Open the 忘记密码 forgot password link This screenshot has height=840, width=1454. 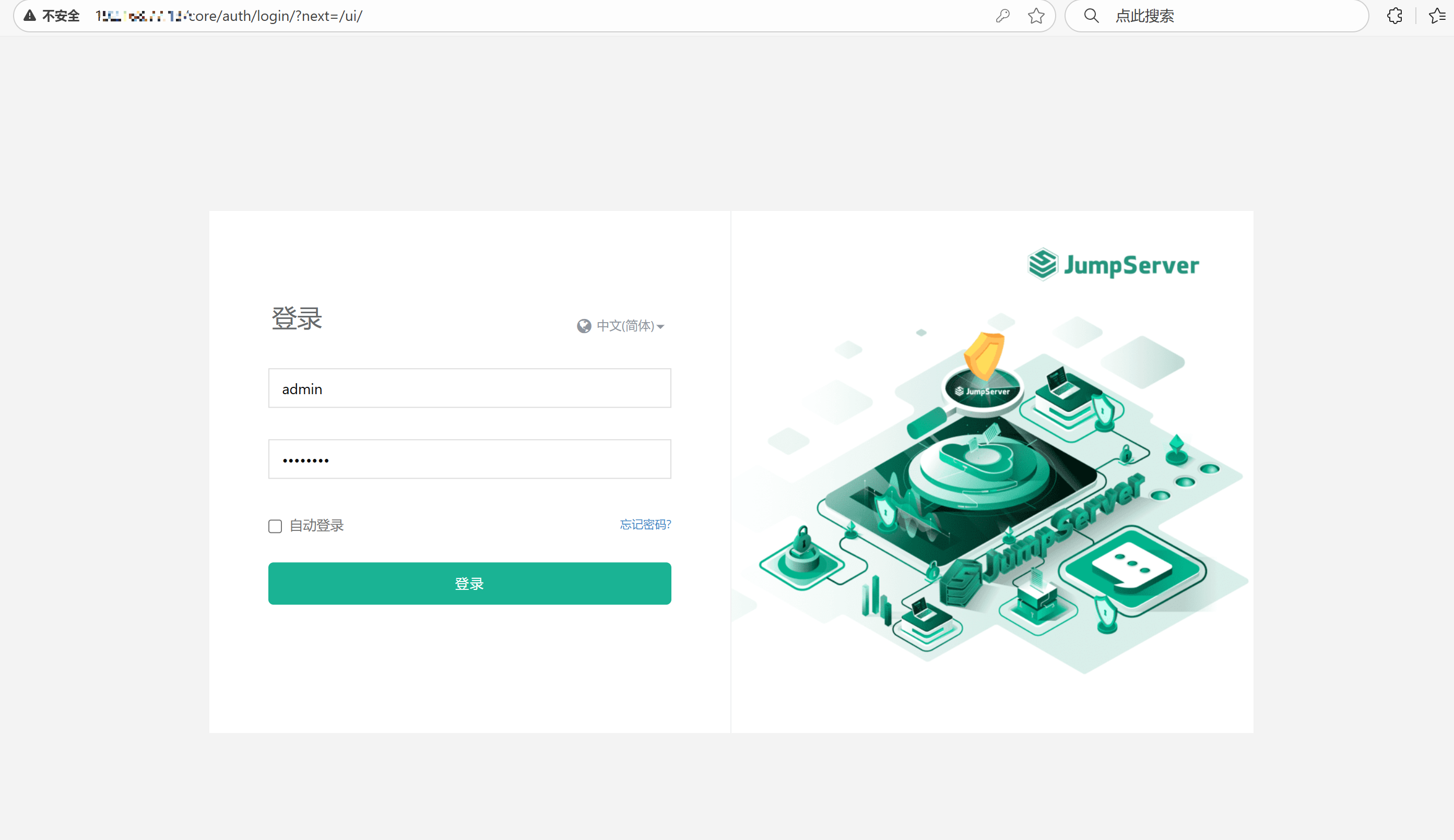tap(645, 526)
